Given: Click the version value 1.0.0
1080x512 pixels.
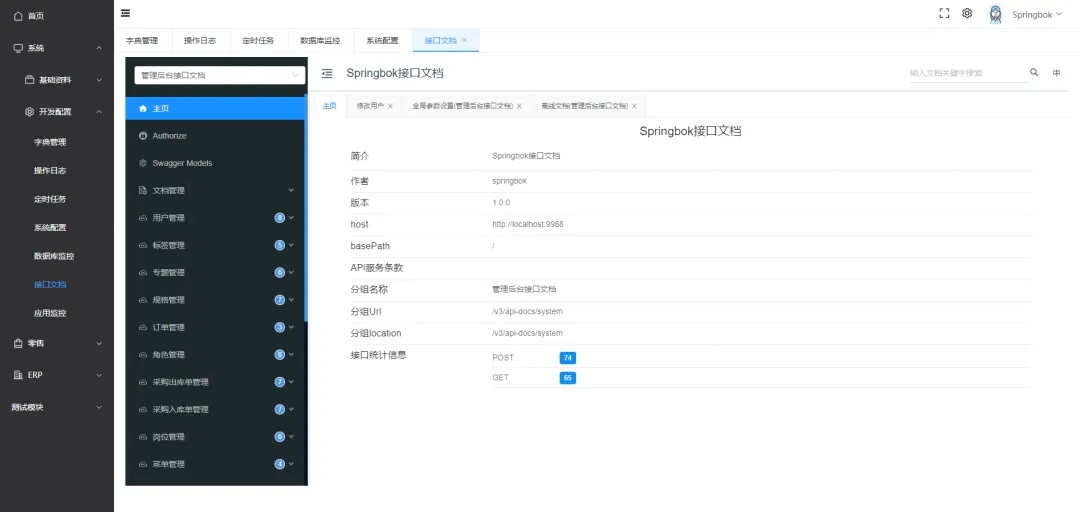Looking at the screenshot, I should pos(501,203).
